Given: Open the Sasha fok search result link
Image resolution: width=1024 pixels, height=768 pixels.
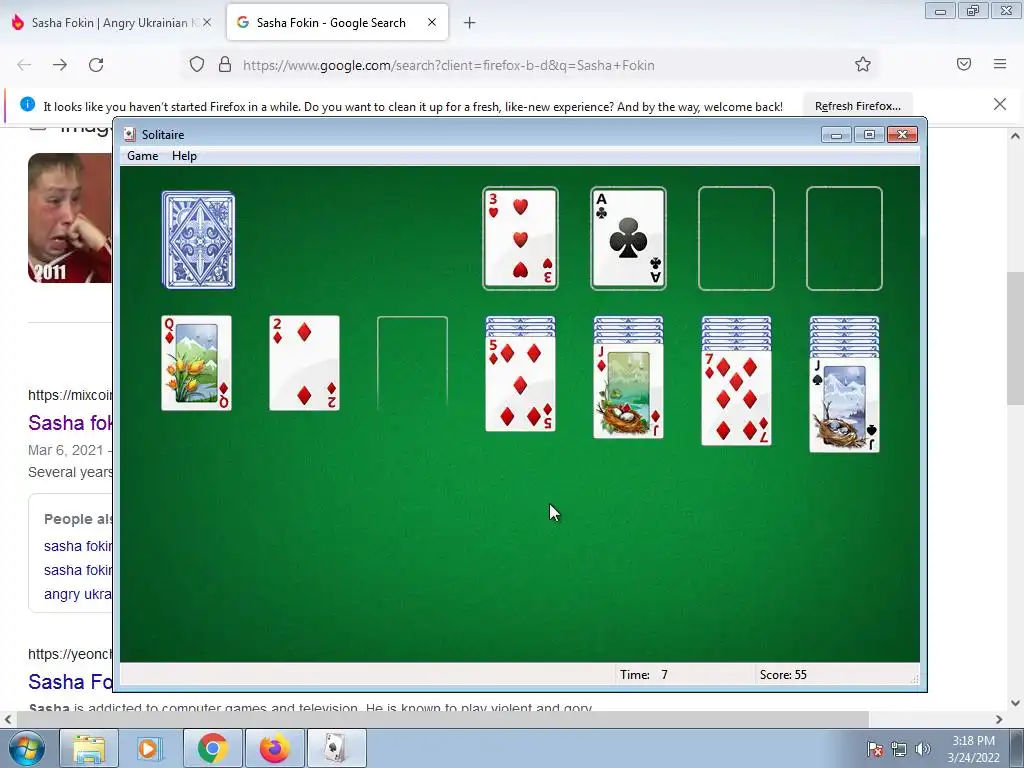Looking at the screenshot, I should coord(71,423).
